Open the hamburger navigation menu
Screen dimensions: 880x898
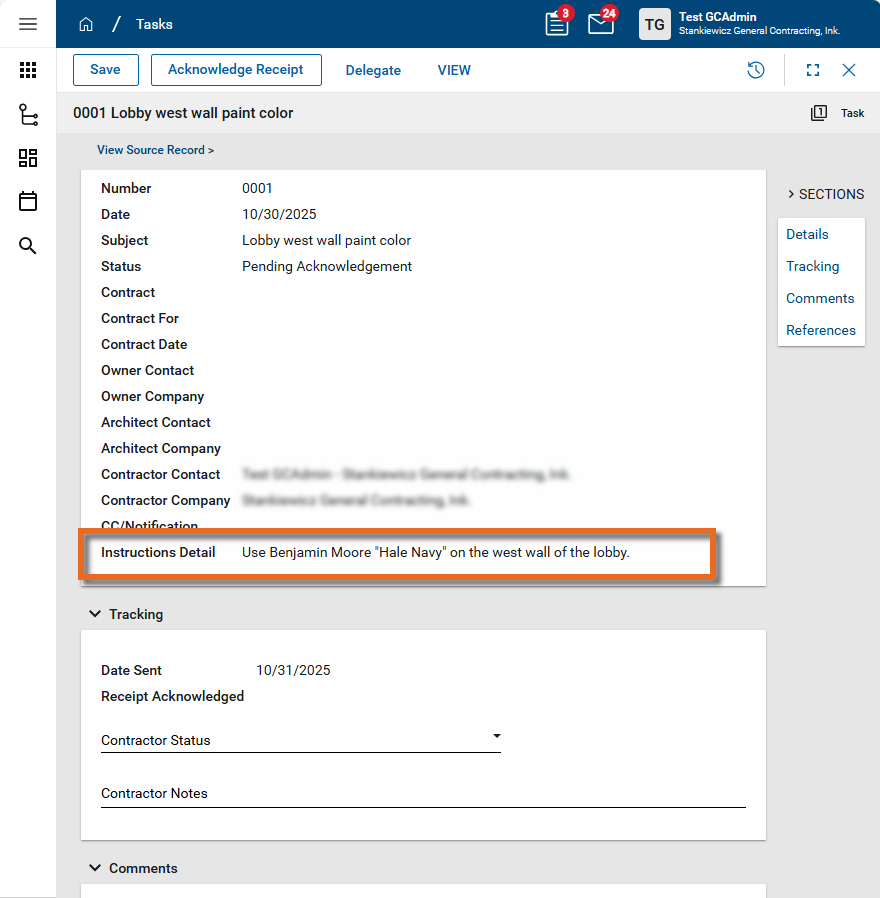(28, 24)
